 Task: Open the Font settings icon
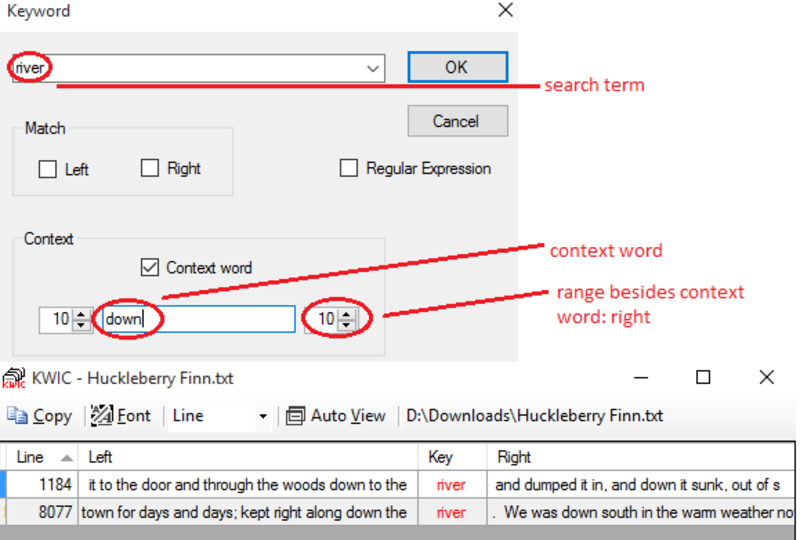[102, 416]
